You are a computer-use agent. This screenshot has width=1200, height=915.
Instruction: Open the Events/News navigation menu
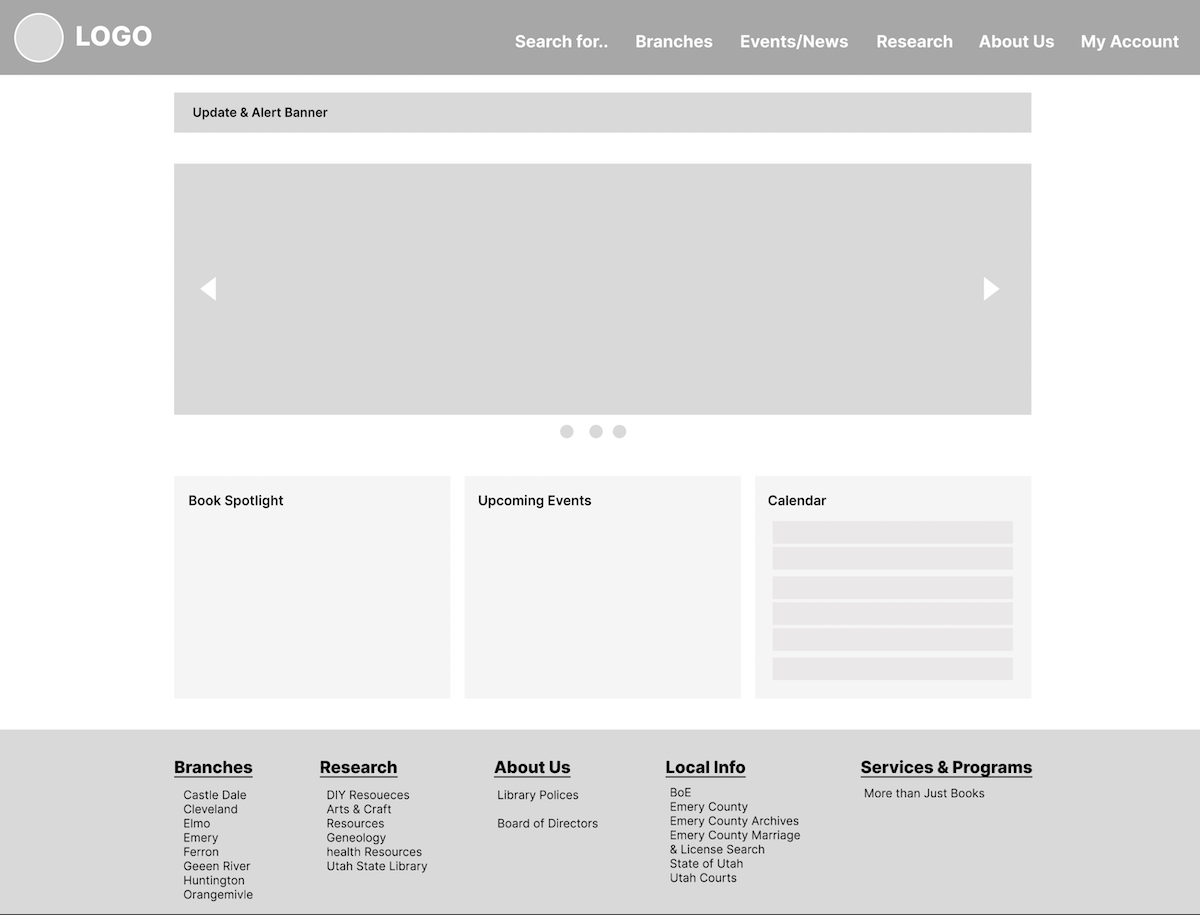coord(794,41)
